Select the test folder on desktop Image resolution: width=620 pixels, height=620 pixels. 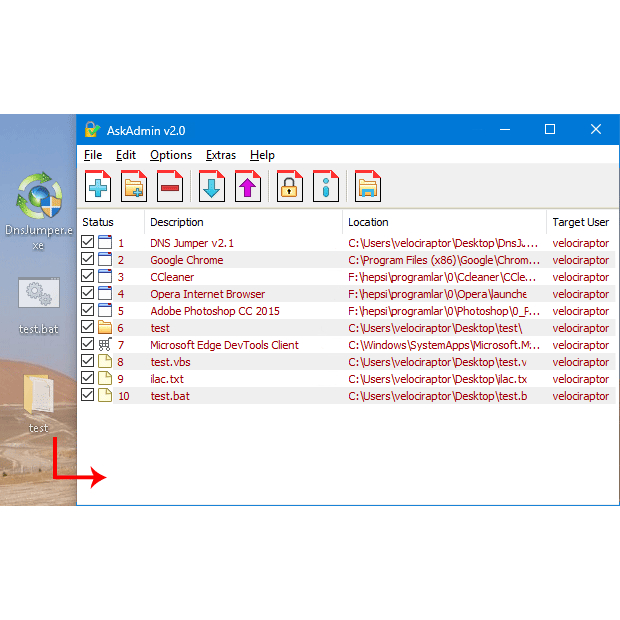pyautogui.click(x=38, y=403)
